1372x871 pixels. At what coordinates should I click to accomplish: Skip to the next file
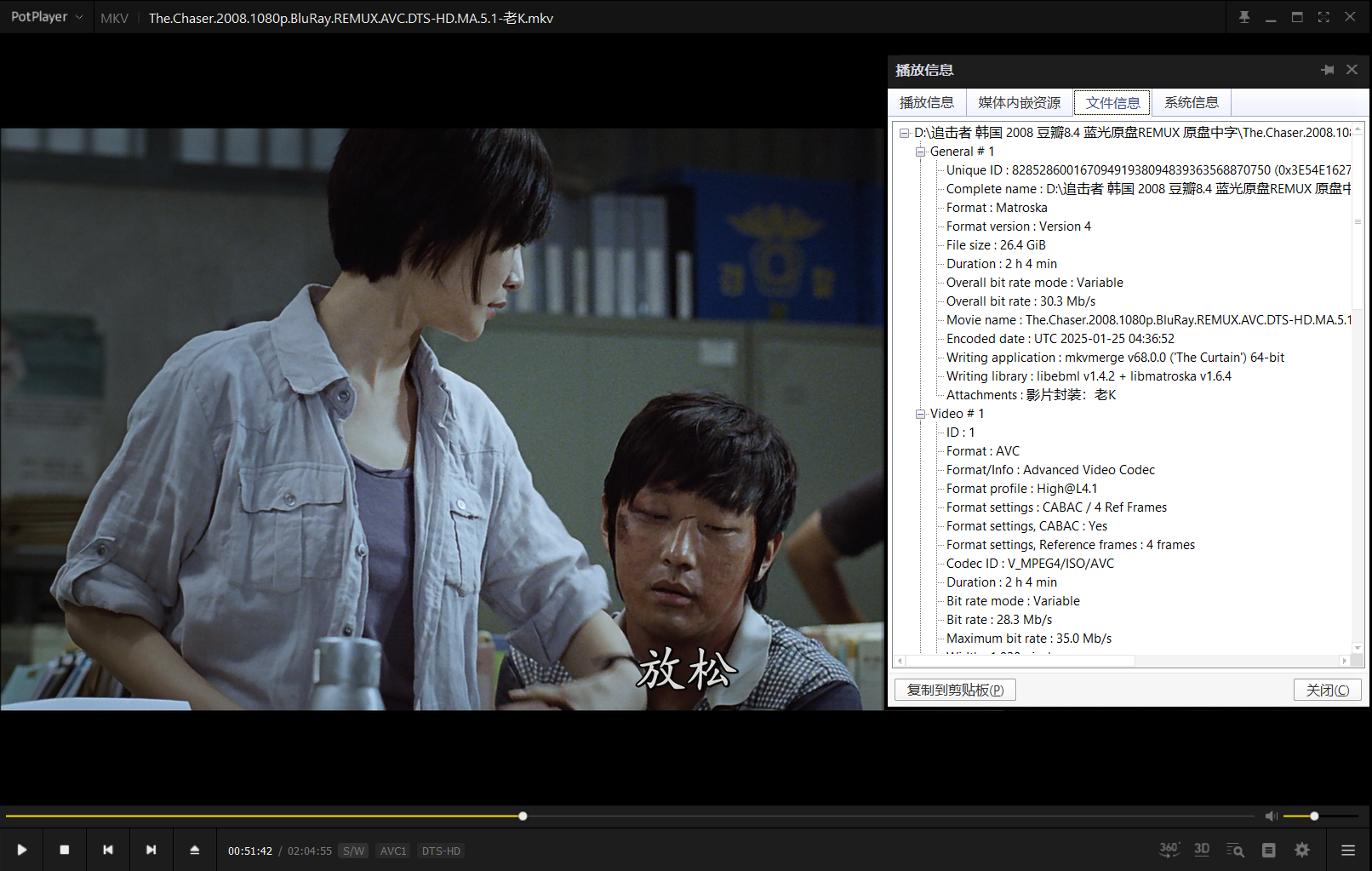click(x=151, y=850)
